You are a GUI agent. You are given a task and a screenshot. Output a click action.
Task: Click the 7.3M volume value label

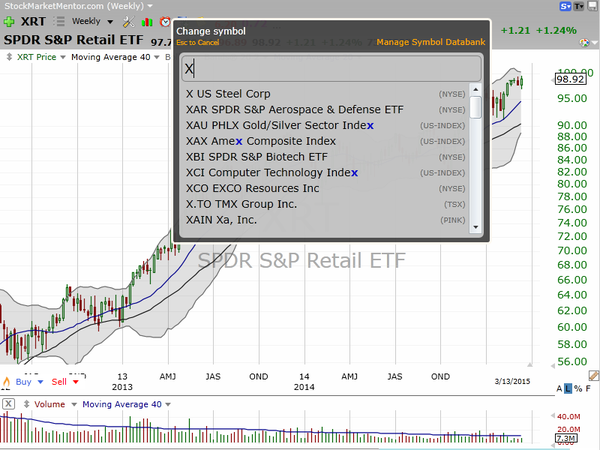(566, 439)
